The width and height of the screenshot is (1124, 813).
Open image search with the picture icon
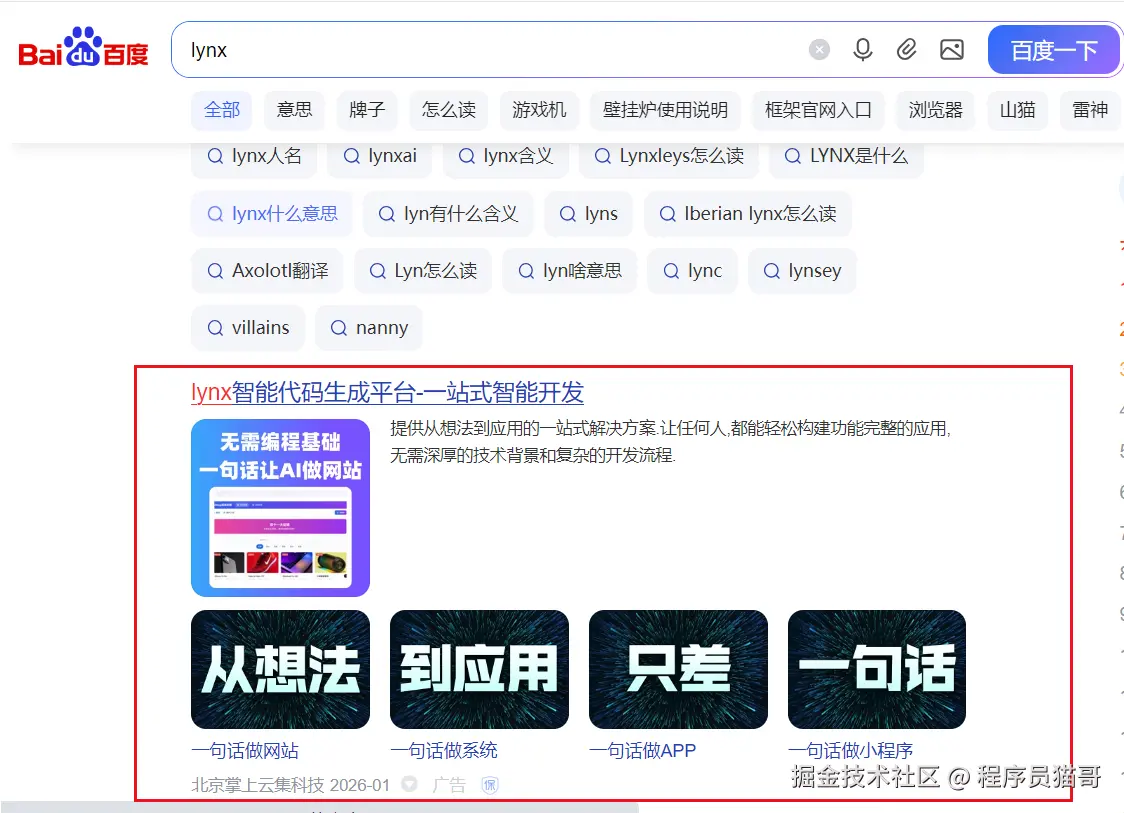pyautogui.click(x=951, y=49)
